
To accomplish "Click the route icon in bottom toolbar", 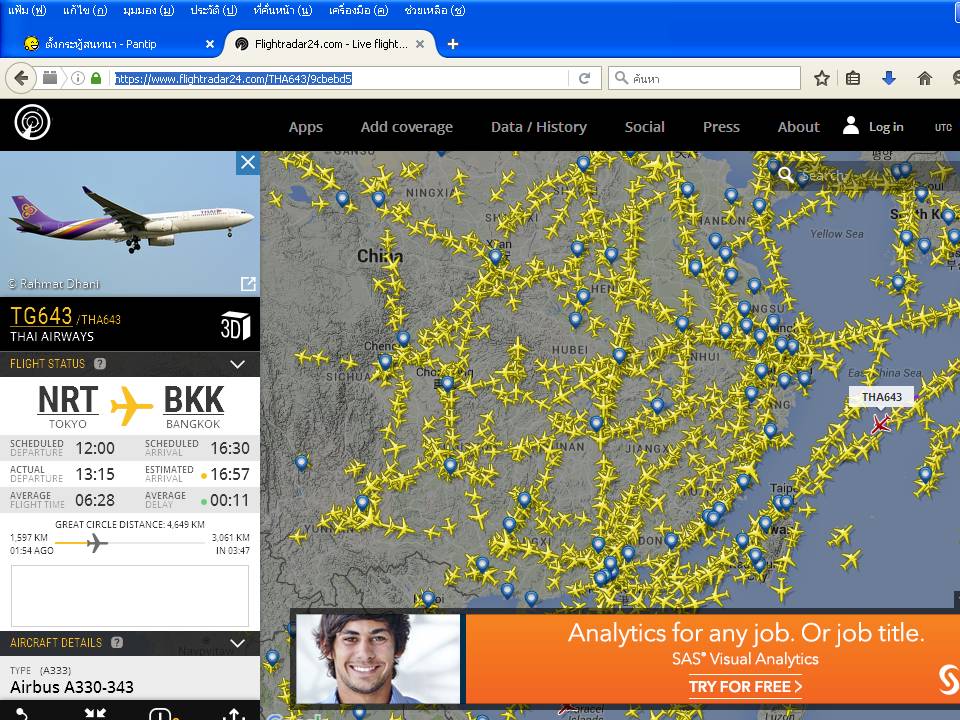I will coord(21,714).
